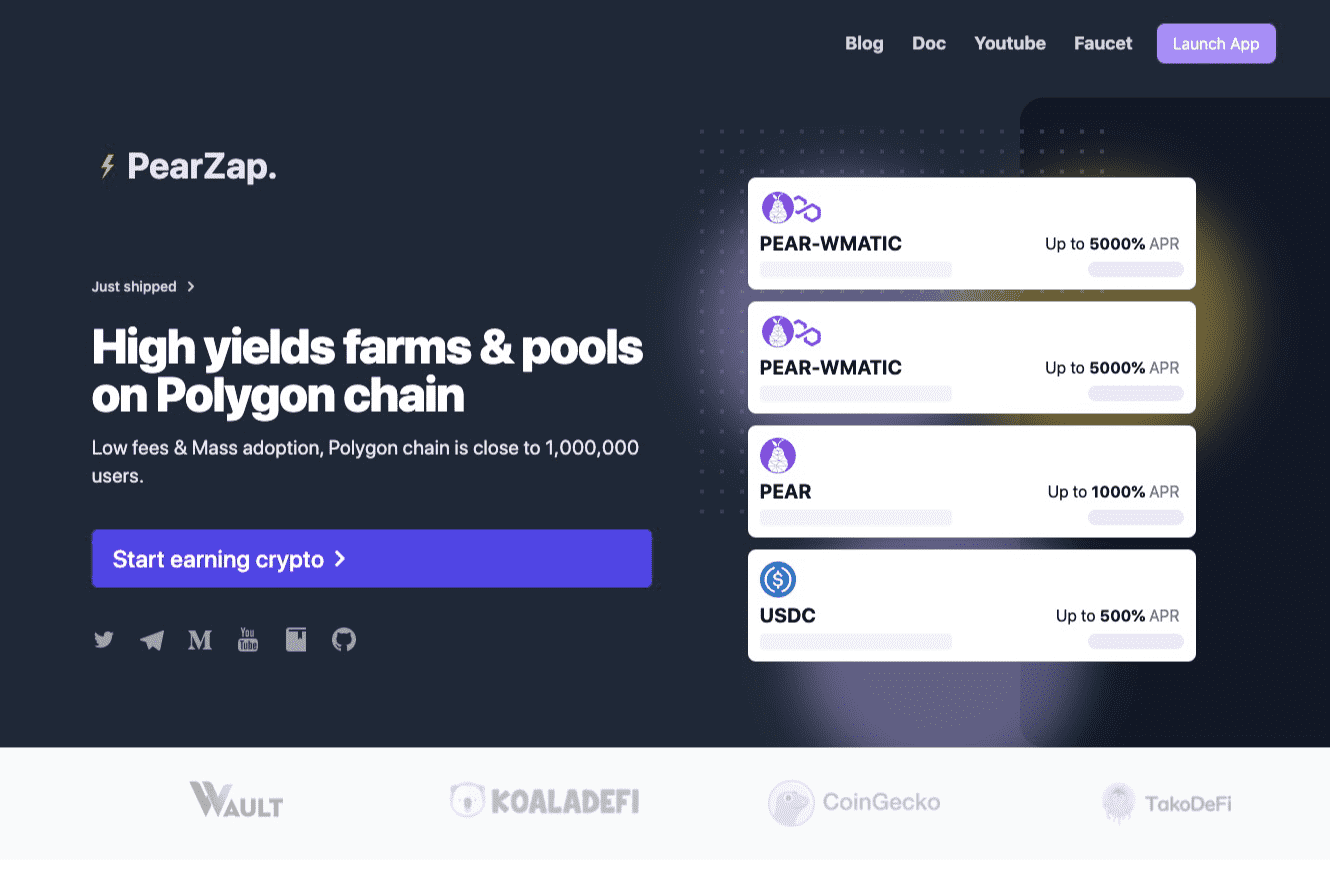Open the Twitter social icon

coord(104,640)
